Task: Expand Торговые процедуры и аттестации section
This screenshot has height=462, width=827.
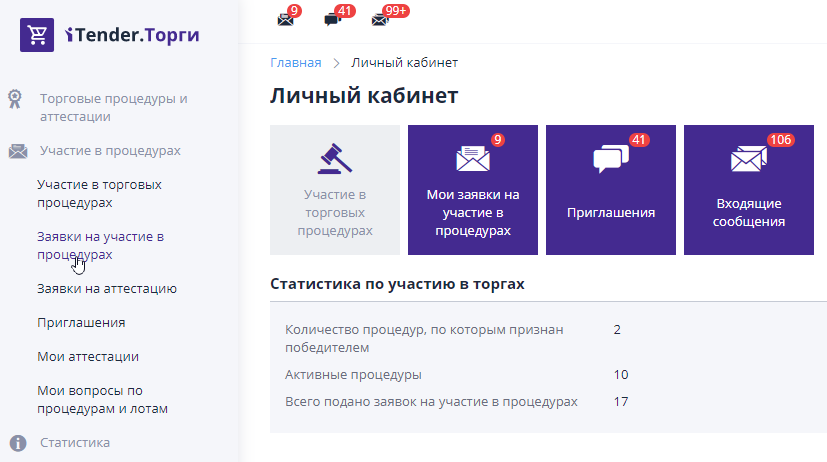Action: coord(113,107)
